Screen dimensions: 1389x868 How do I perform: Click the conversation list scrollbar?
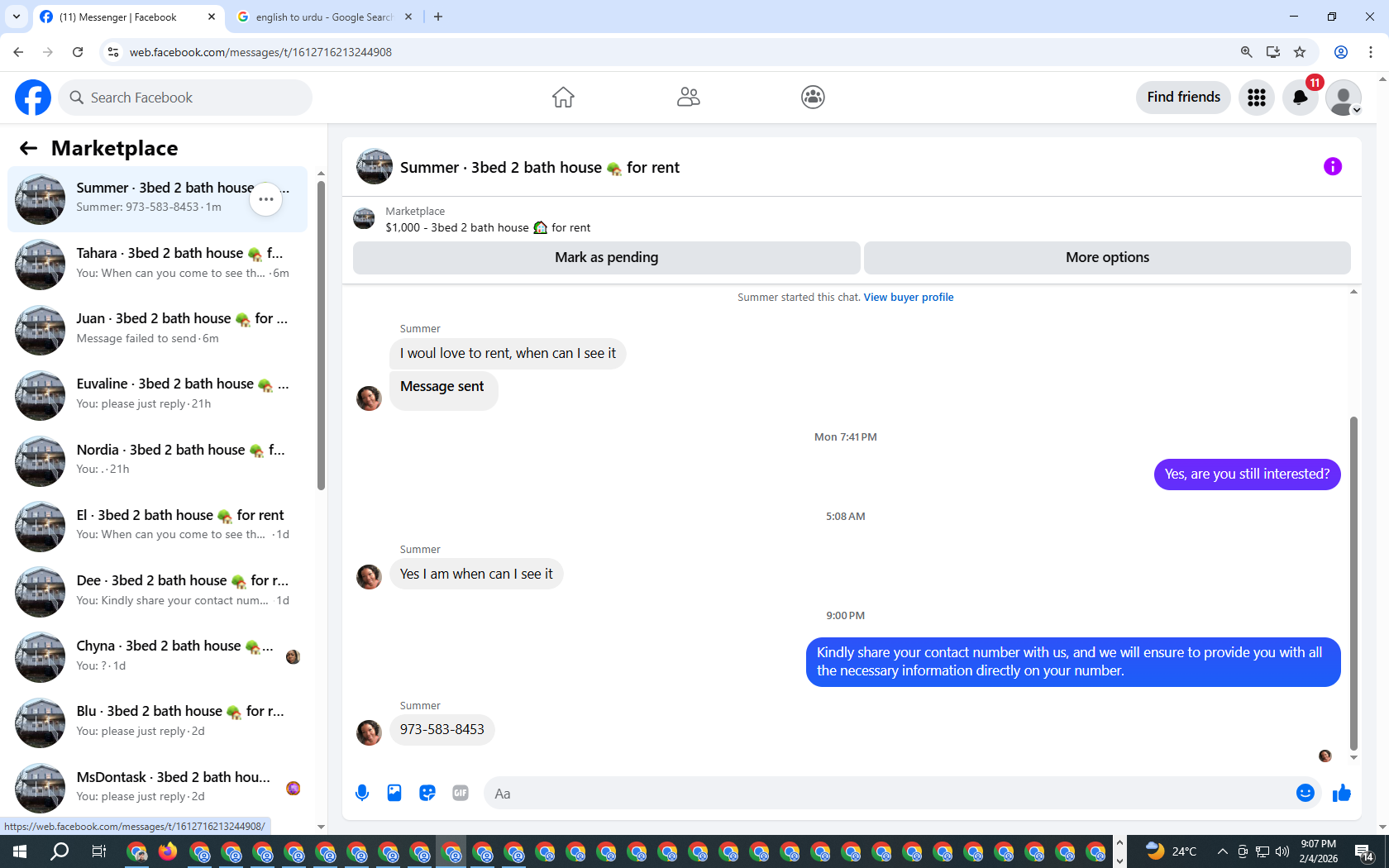click(321, 335)
